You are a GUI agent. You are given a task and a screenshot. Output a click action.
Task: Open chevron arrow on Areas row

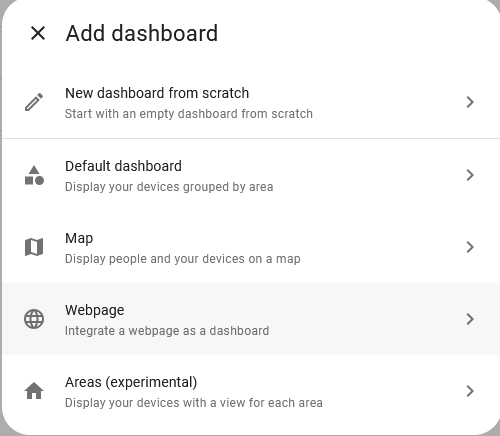470,391
